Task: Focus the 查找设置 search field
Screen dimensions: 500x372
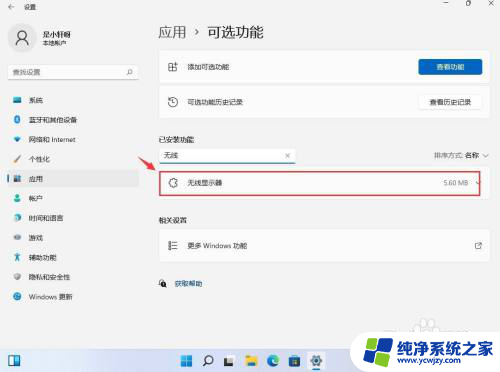Action: click(x=73, y=72)
